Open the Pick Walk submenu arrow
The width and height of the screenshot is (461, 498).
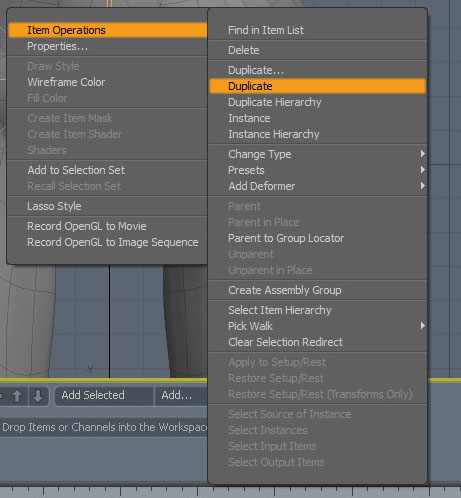tap(422, 326)
